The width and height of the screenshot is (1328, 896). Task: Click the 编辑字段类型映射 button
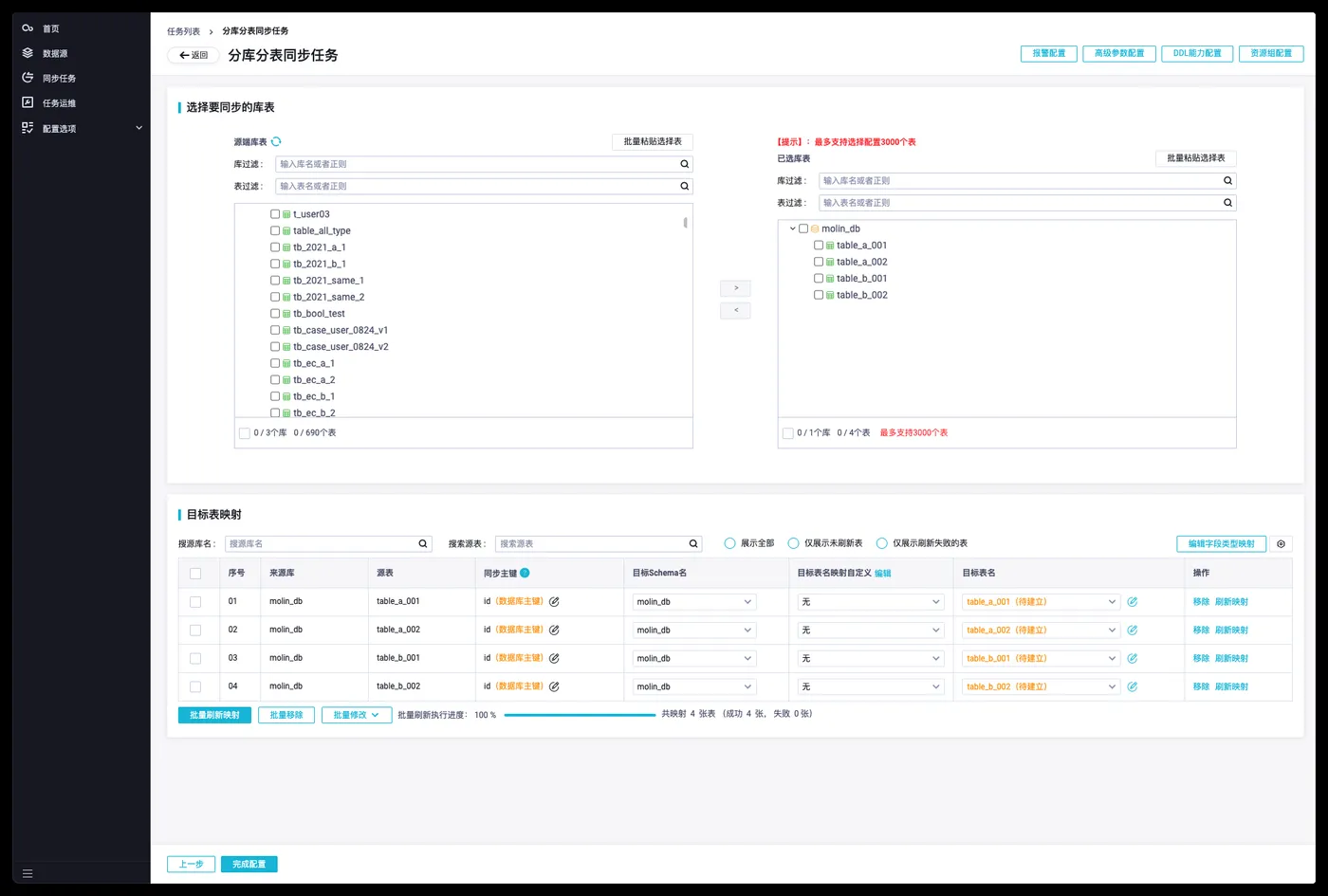coord(1221,544)
